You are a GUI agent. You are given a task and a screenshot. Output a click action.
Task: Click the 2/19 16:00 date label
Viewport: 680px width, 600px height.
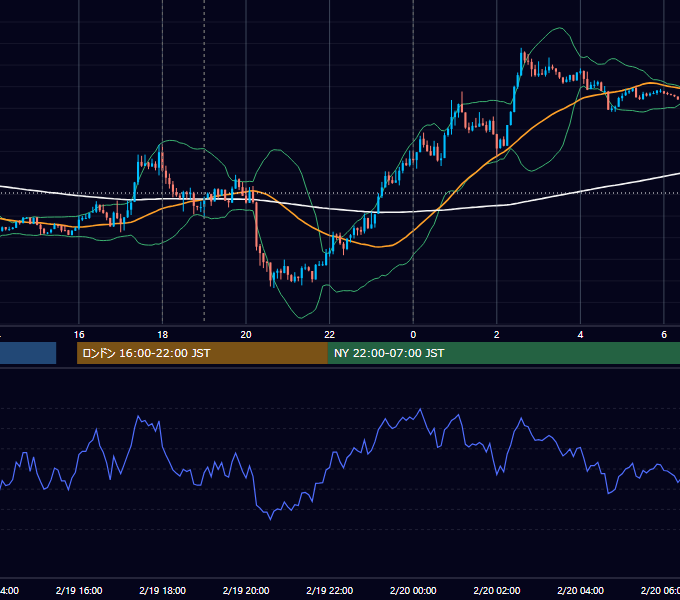[79, 590]
